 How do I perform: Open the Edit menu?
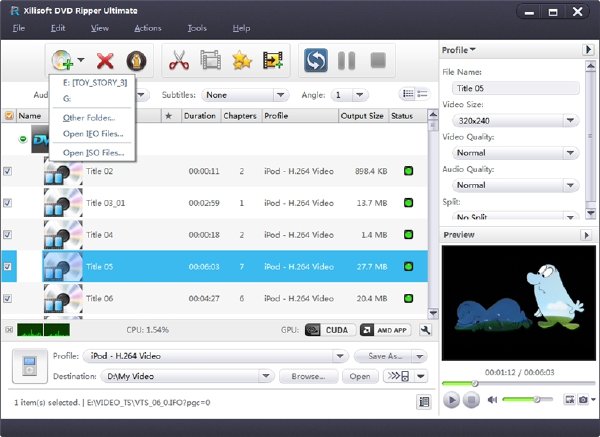pyautogui.click(x=58, y=28)
